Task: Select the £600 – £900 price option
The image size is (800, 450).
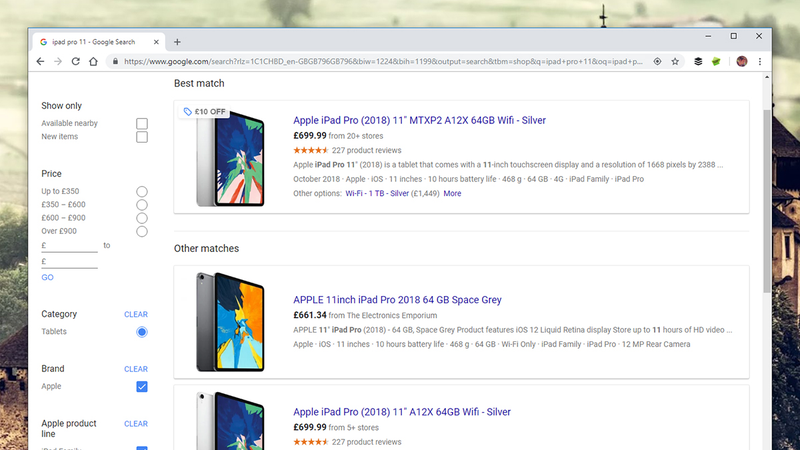Action: pyautogui.click(x=142, y=218)
